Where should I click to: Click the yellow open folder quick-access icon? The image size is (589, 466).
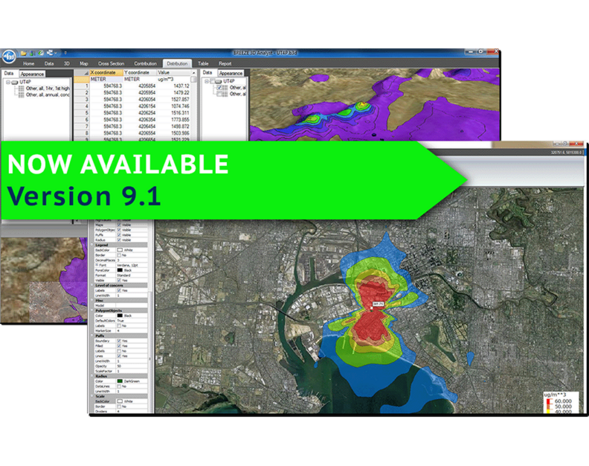click(24, 53)
